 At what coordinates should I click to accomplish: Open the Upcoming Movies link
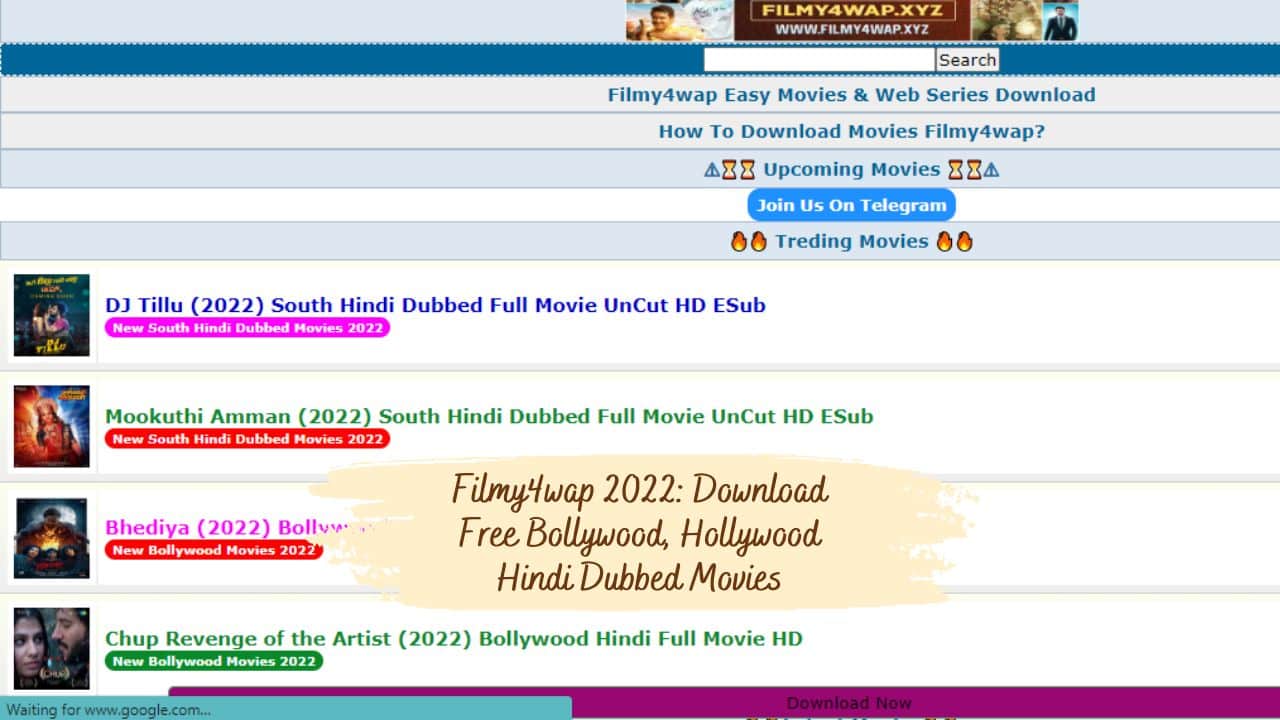tap(851, 169)
